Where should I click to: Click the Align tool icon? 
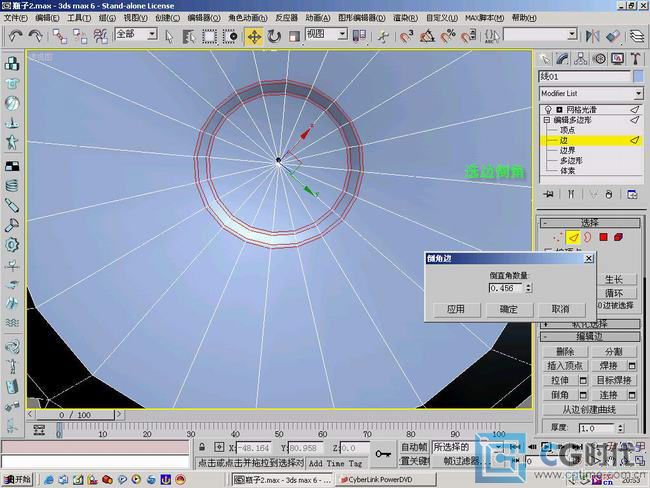(613, 36)
